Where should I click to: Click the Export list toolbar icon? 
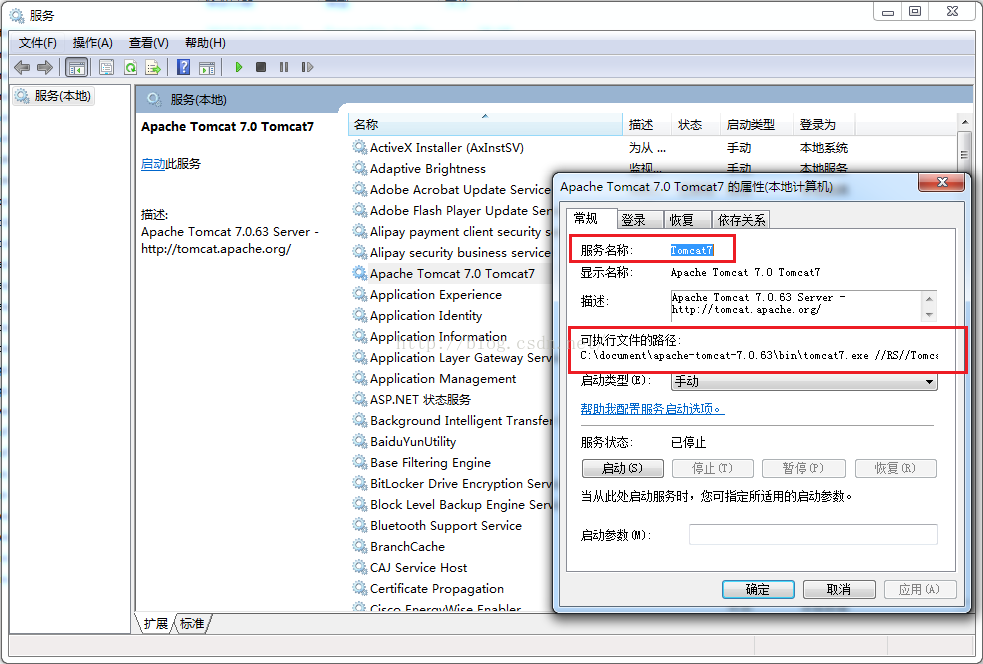(x=153, y=67)
